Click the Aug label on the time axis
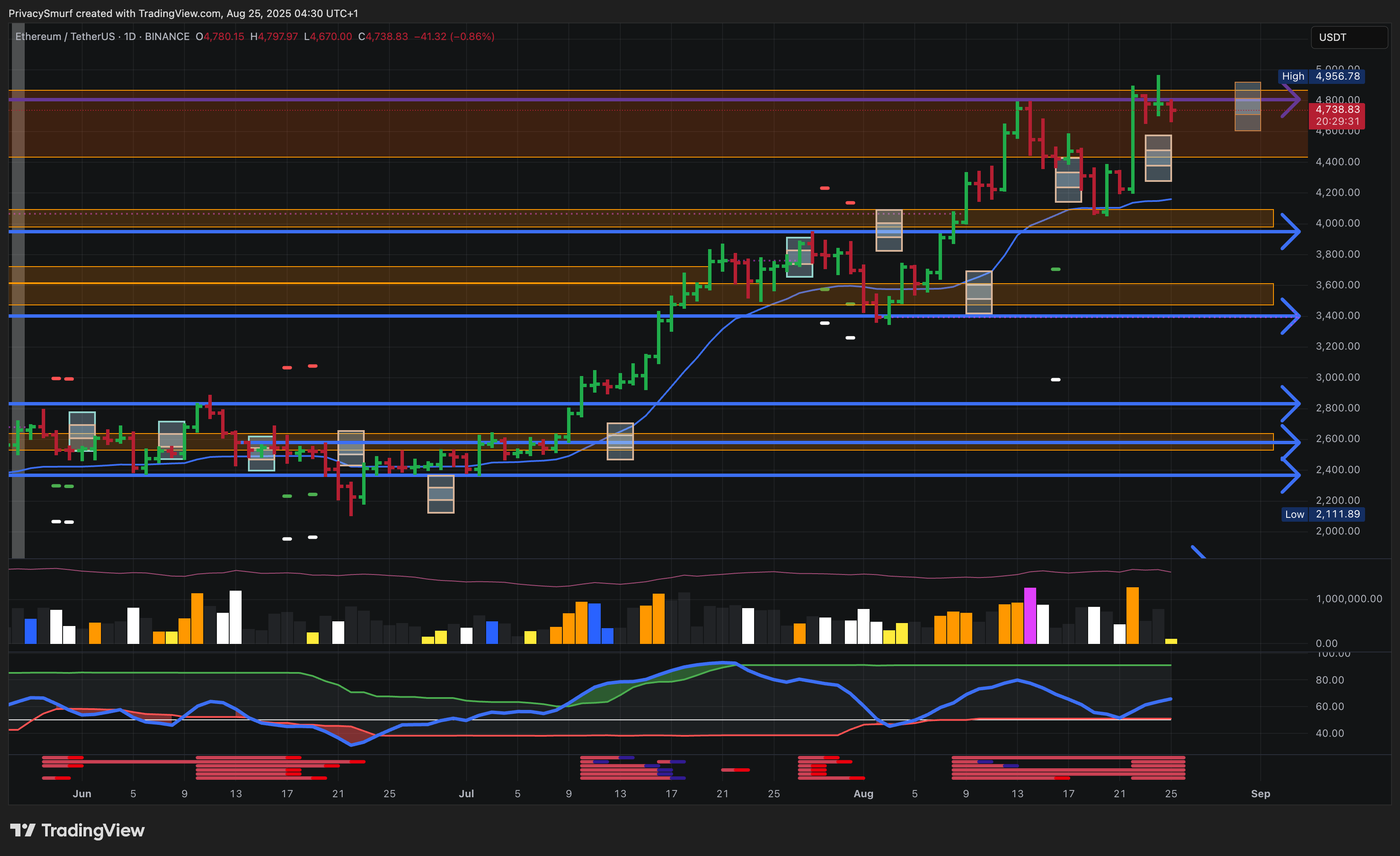Screen dimensions: 1400x856 [863, 793]
